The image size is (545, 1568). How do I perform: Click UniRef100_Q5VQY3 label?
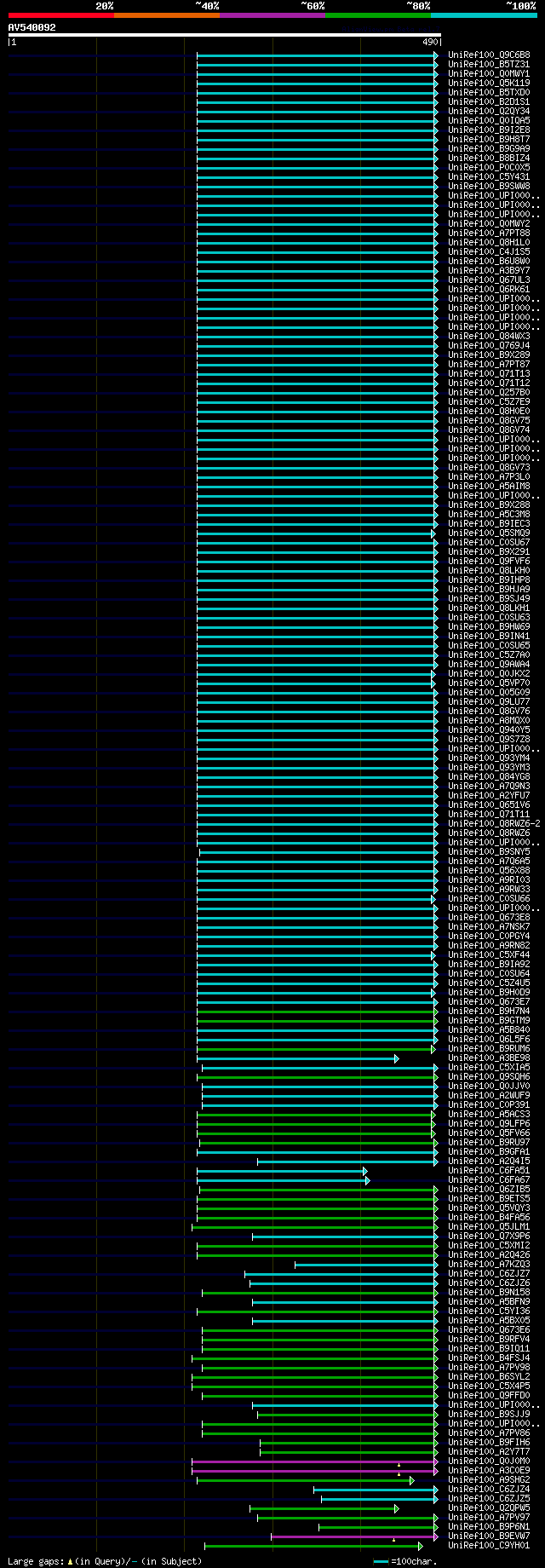[x=489, y=1208]
